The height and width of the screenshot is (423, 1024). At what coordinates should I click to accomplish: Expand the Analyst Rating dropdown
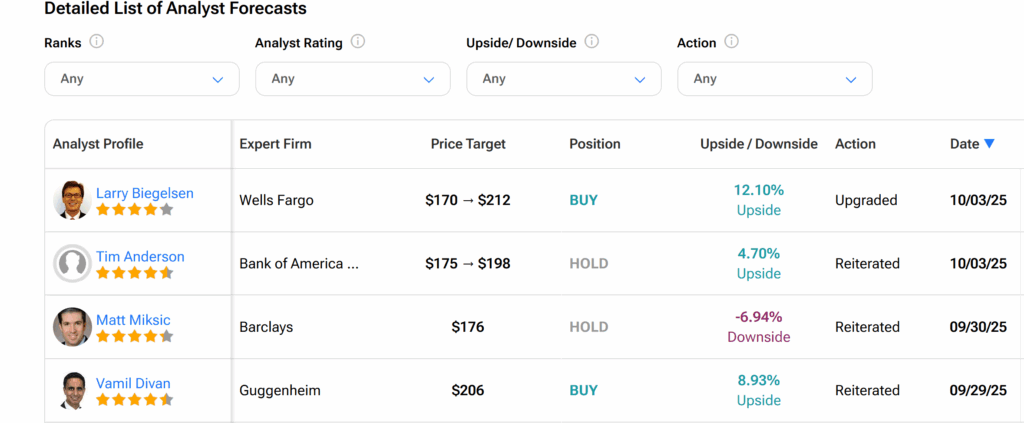[x=353, y=79]
